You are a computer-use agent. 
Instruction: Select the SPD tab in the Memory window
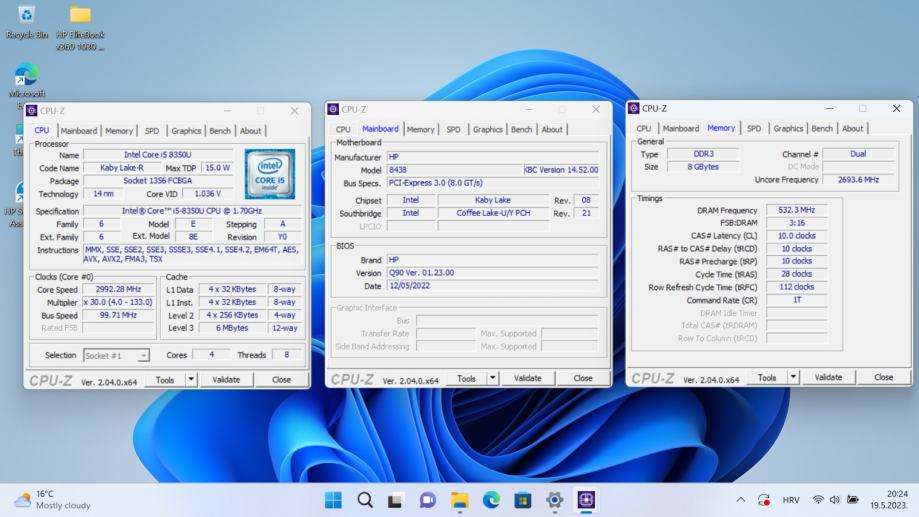[x=754, y=129]
